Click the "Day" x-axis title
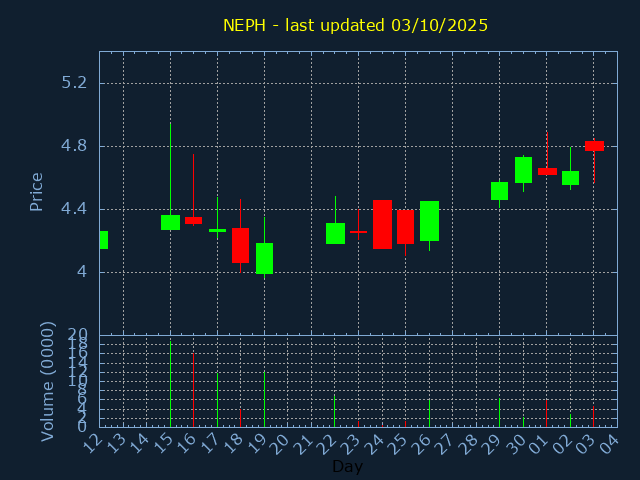This screenshot has height=480, width=640. tap(348, 466)
